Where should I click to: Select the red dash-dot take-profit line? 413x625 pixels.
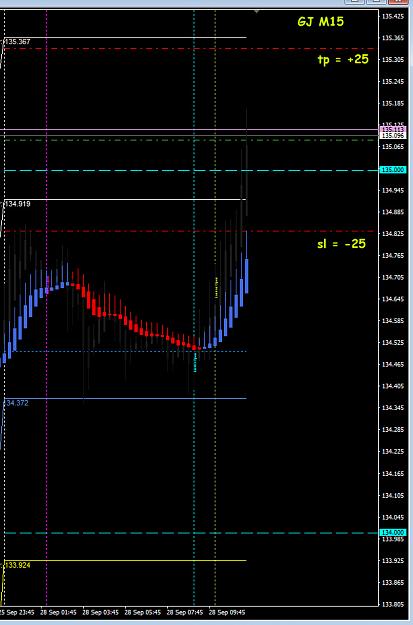pyautogui.click(x=189, y=49)
